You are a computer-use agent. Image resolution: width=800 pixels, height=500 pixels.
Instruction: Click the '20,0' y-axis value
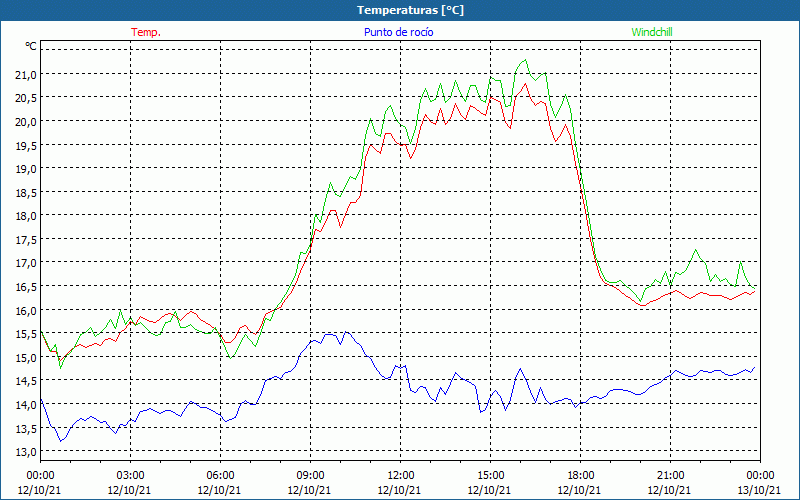click(26, 122)
